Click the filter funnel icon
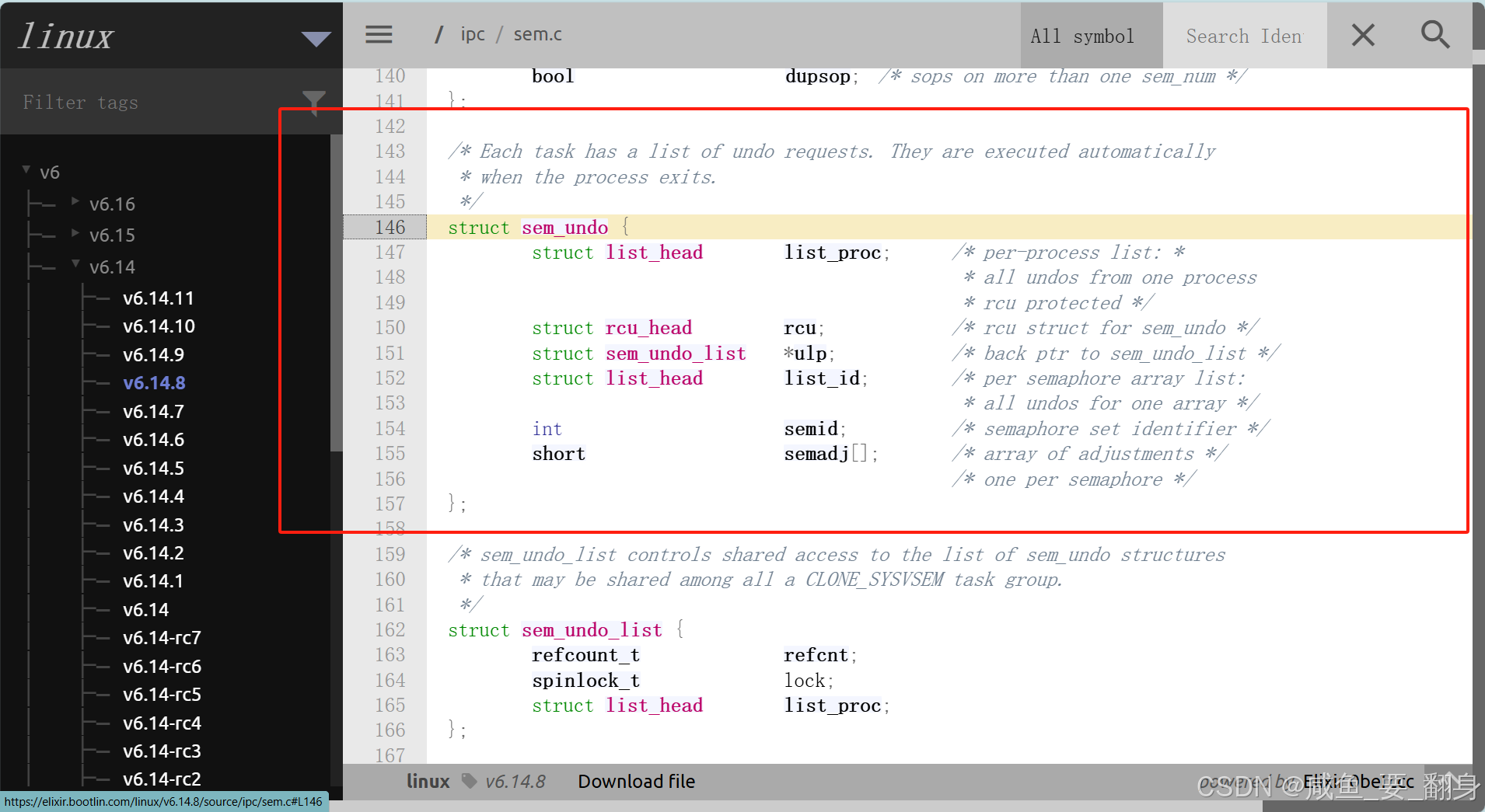Viewport: 1485px width, 812px height. click(x=314, y=103)
